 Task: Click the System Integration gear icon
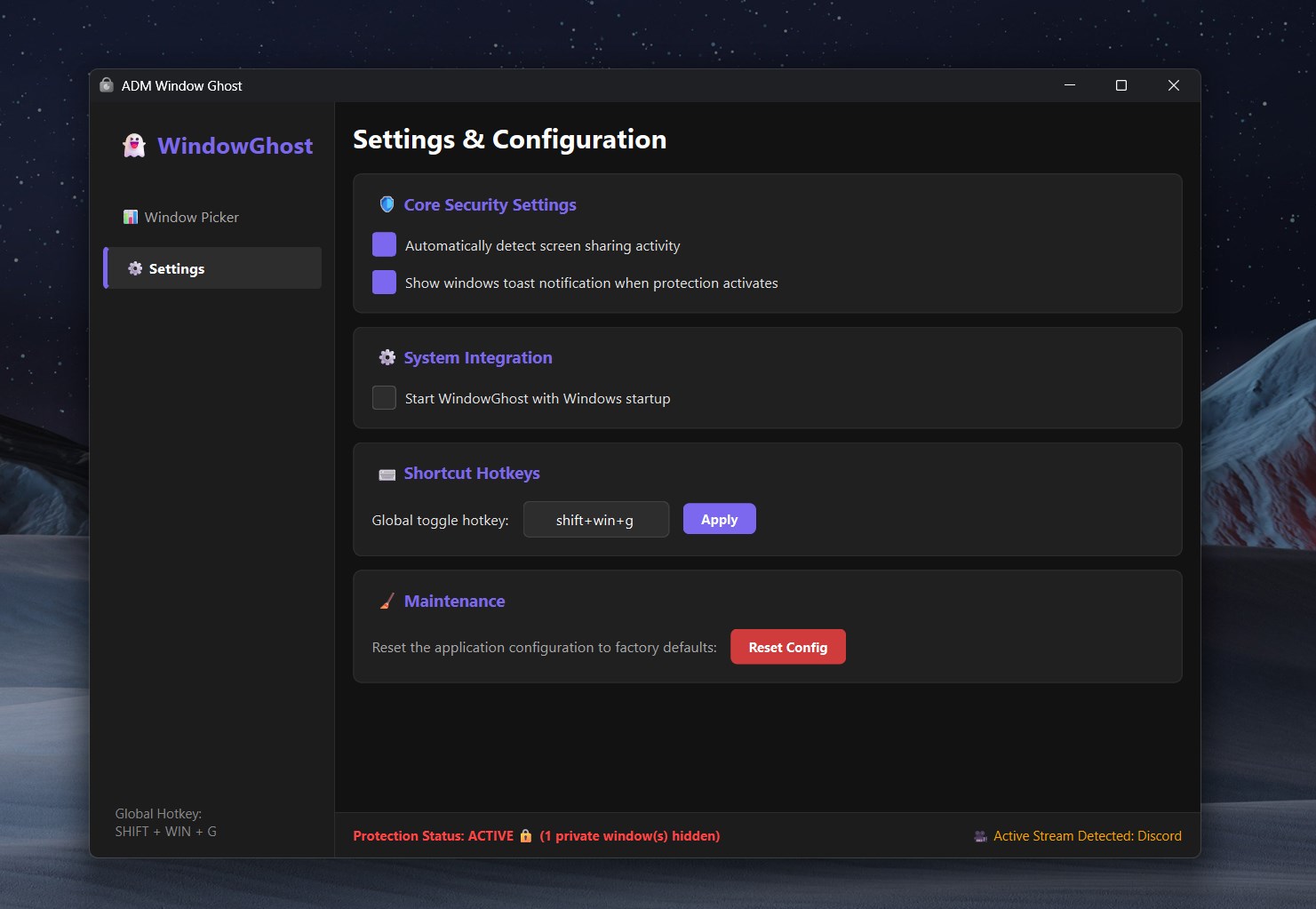click(x=387, y=357)
